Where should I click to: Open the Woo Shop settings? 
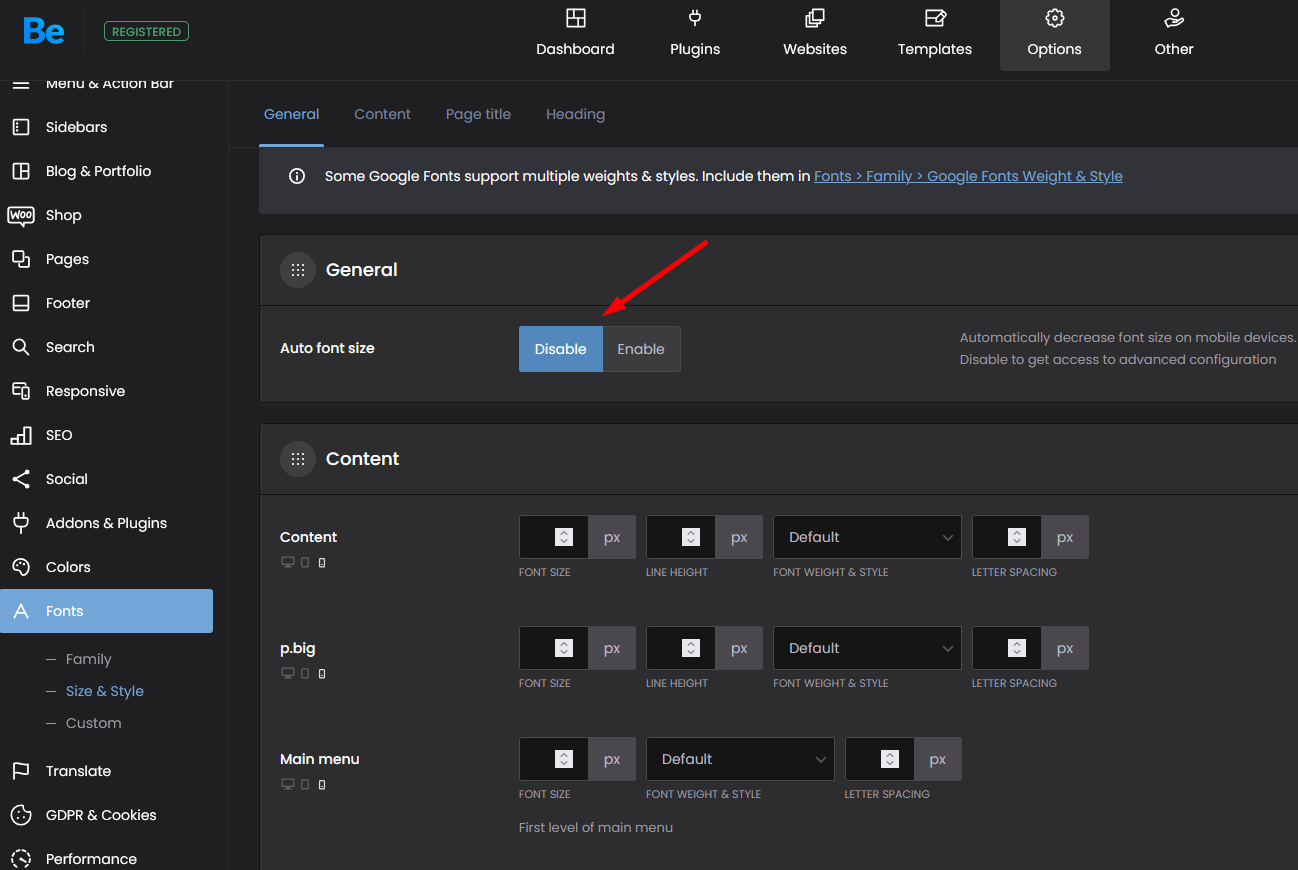(x=106, y=215)
